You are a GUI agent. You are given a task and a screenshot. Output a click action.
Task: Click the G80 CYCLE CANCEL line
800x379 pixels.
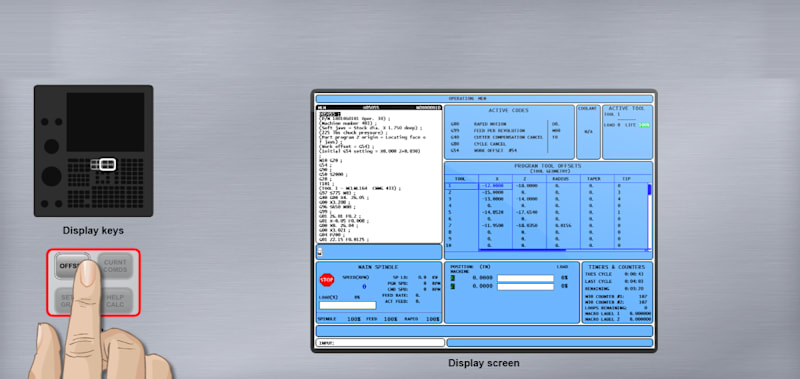479,144
